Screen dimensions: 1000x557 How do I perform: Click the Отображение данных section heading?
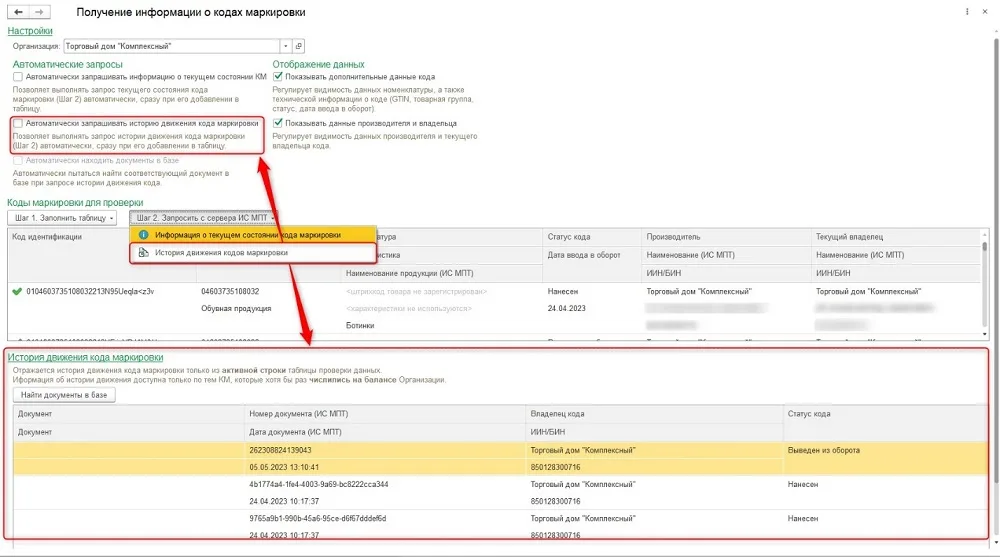point(318,64)
